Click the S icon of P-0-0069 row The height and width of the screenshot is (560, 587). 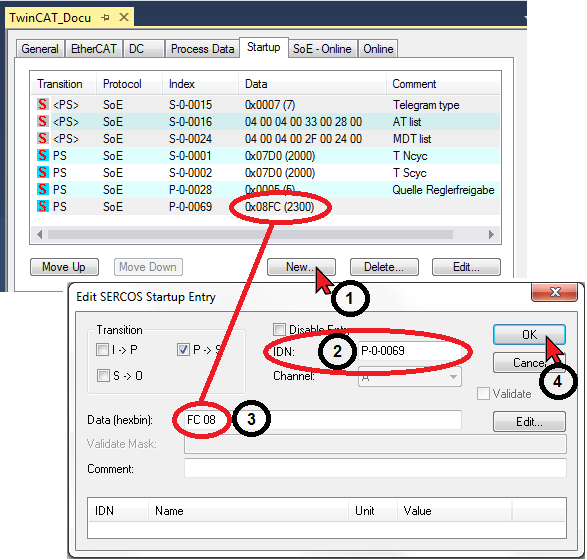pos(43,207)
